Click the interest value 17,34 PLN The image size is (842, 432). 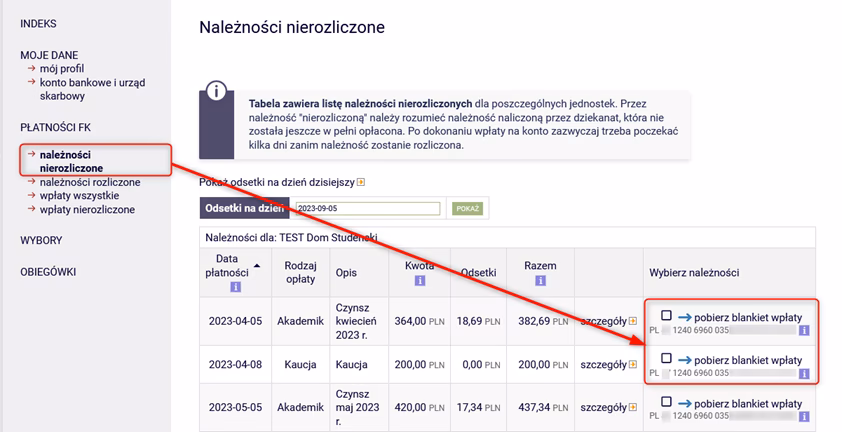pos(478,407)
